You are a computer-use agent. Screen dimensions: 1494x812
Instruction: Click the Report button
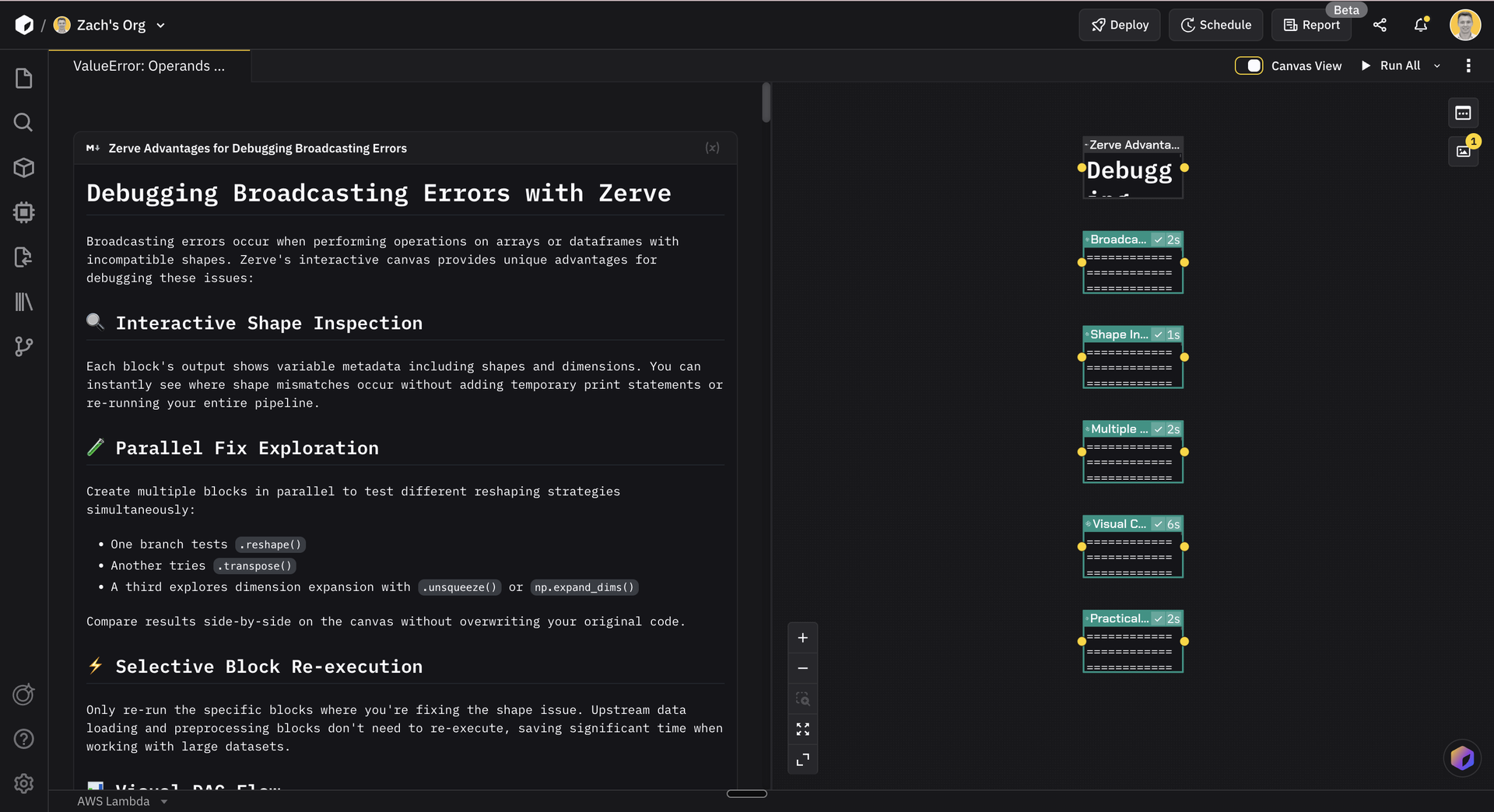pos(1311,25)
